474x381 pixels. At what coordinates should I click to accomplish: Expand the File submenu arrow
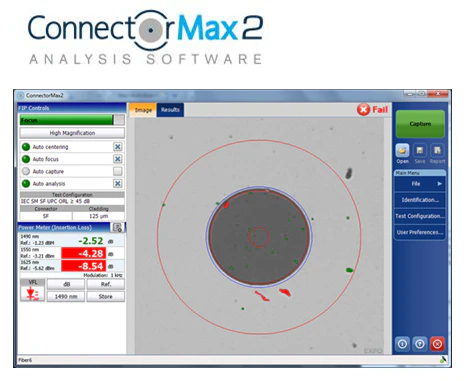(x=439, y=184)
